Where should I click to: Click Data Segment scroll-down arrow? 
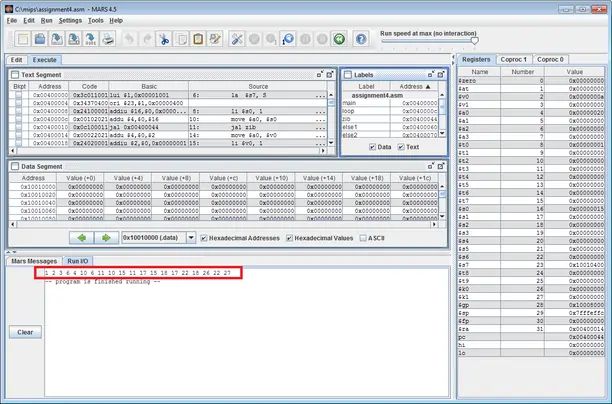click(442, 216)
